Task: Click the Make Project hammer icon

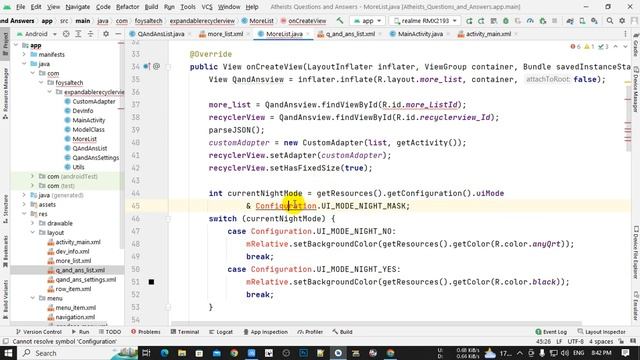Action: coord(340,20)
